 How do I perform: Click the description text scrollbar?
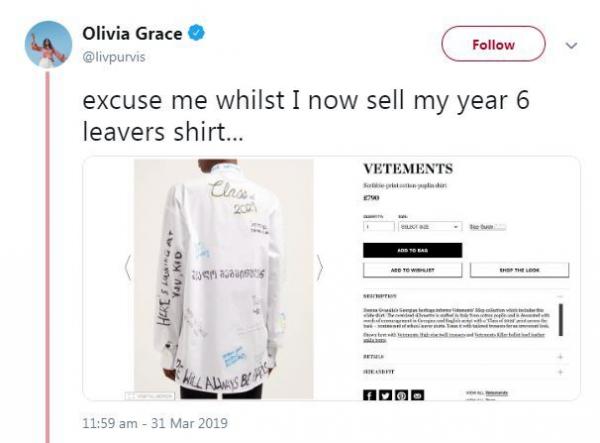561,320
